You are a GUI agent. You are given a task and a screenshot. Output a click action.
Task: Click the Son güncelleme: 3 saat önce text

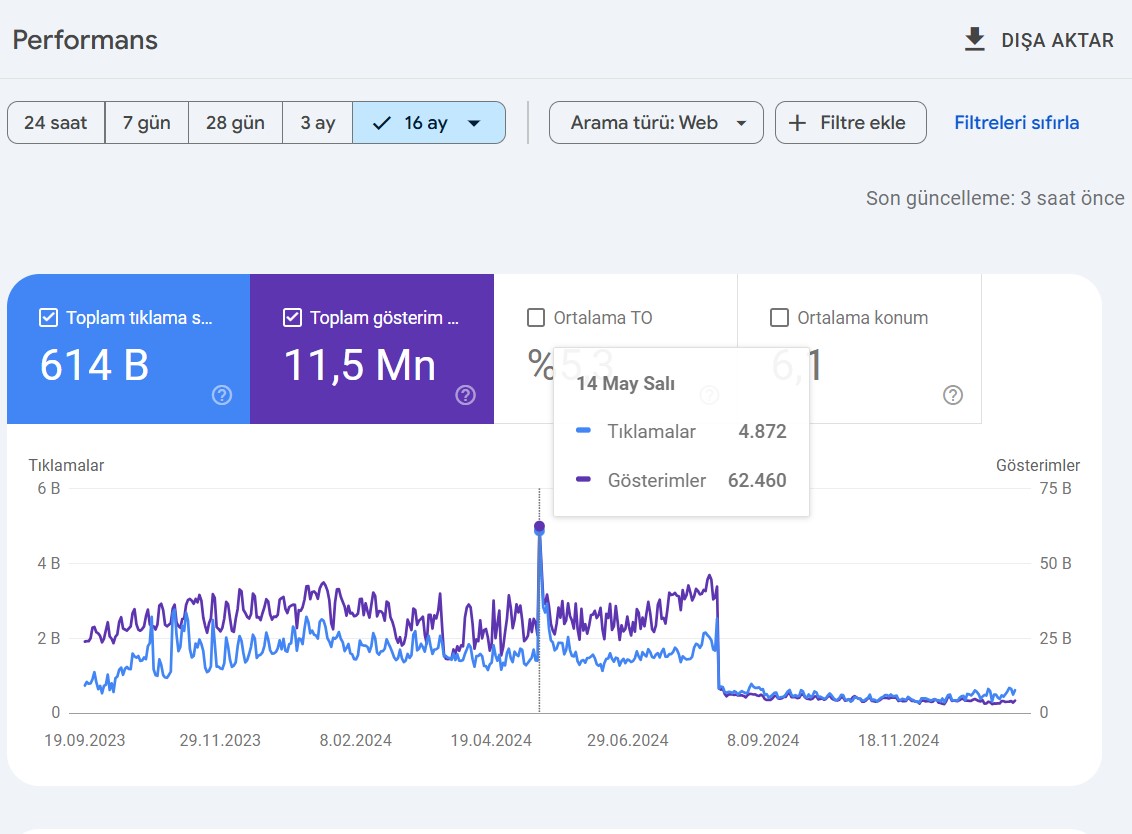point(995,199)
